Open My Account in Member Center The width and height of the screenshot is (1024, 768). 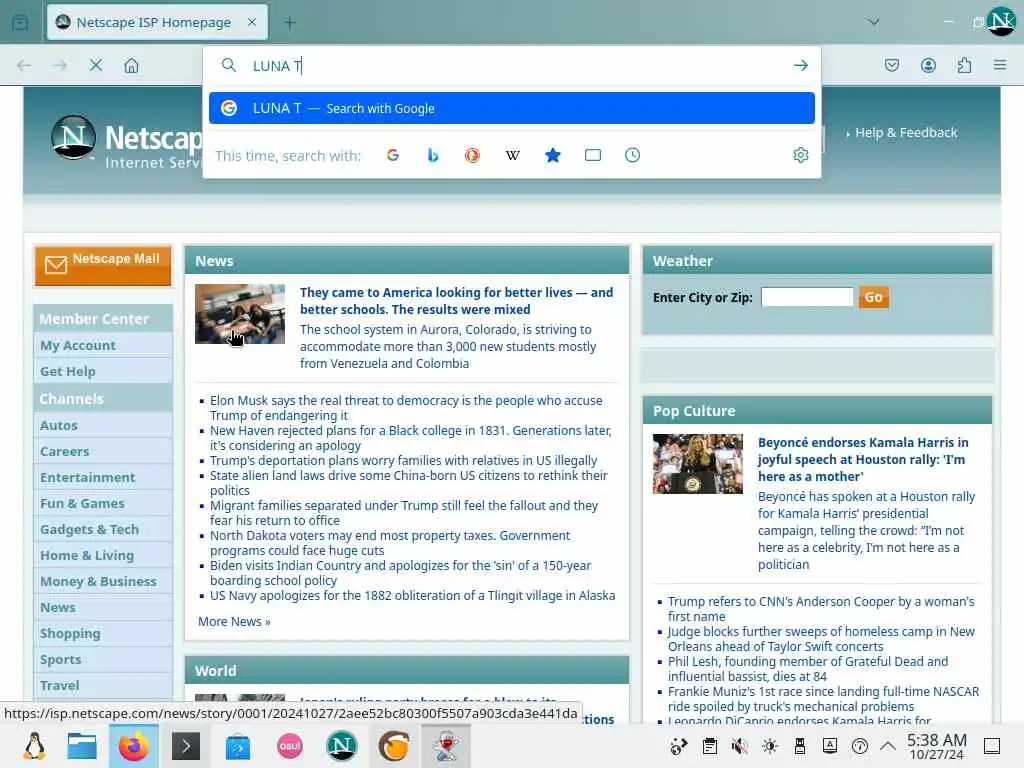coord(78,345)
